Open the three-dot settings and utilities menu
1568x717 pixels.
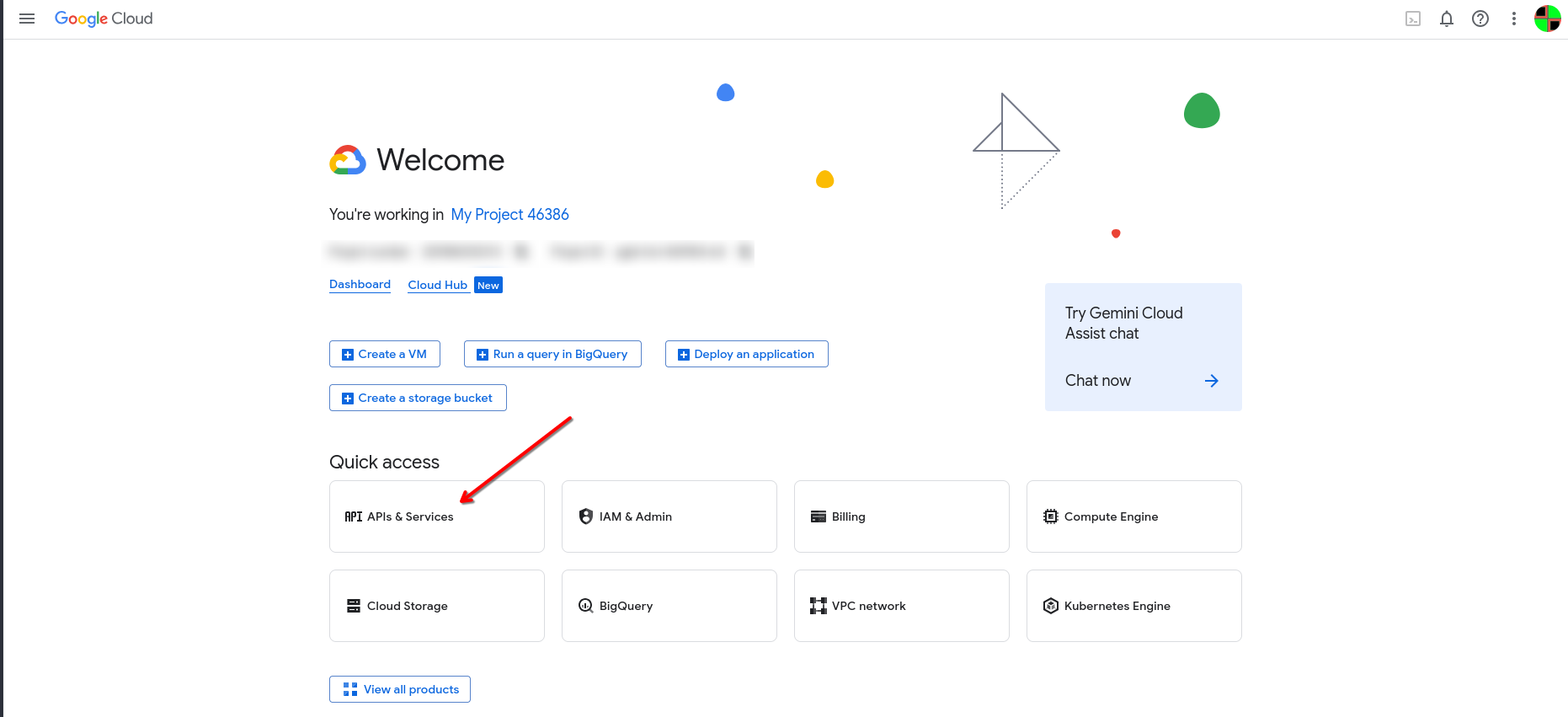pos(1514,19)
